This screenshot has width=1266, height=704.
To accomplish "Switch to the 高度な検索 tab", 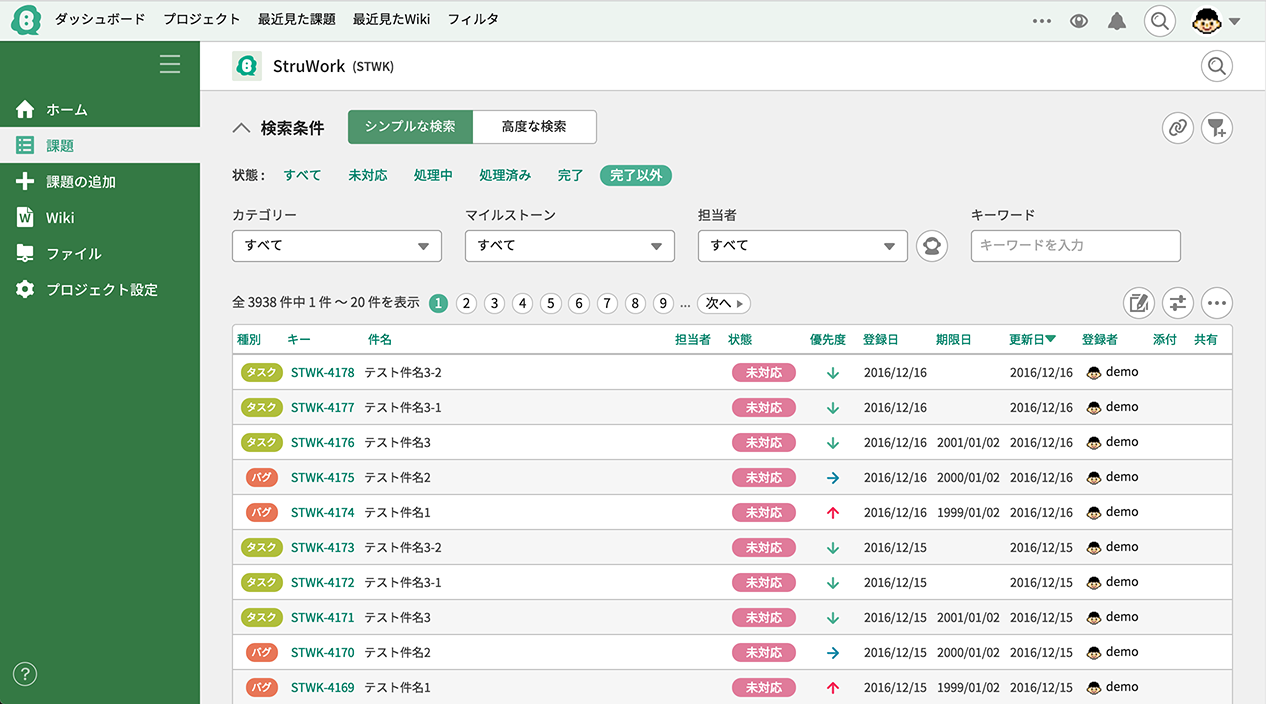I will (x=535, y=127).
